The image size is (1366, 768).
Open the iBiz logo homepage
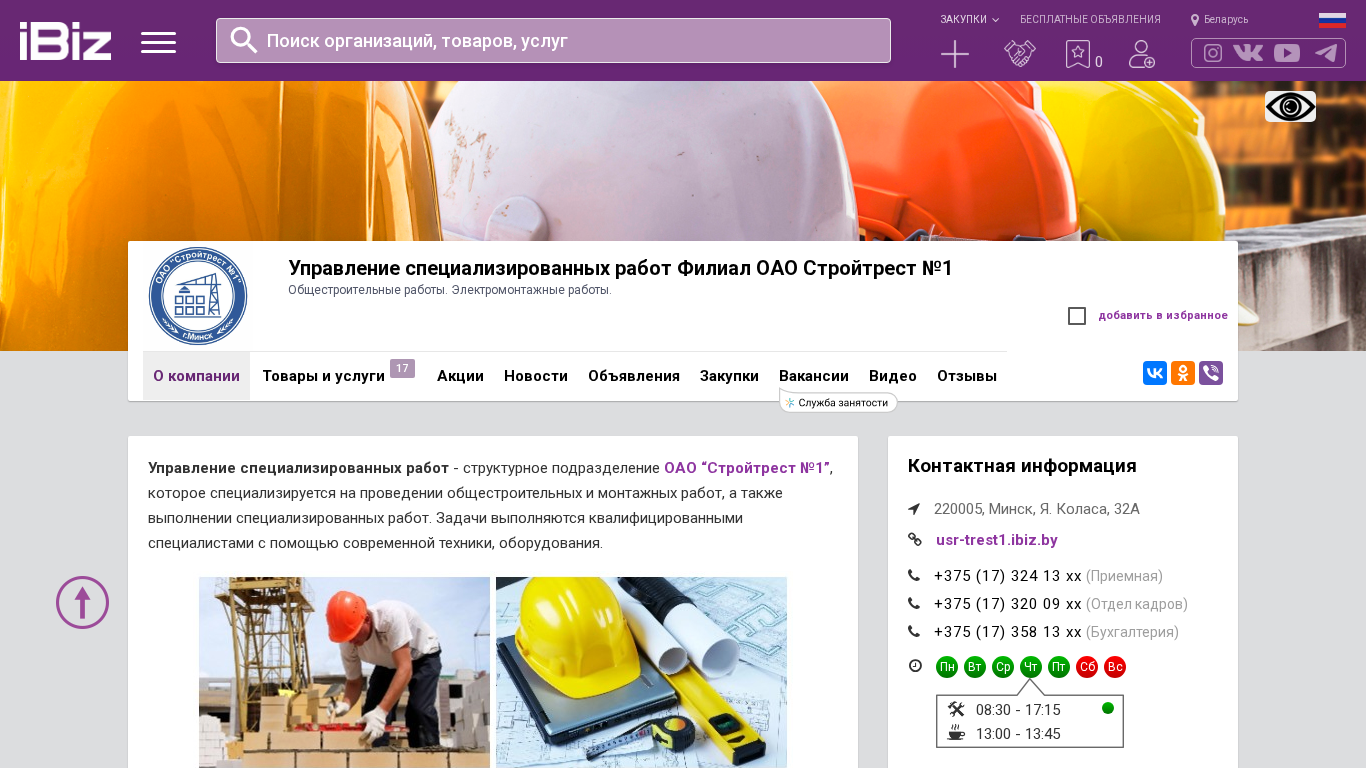coord(65,41)
